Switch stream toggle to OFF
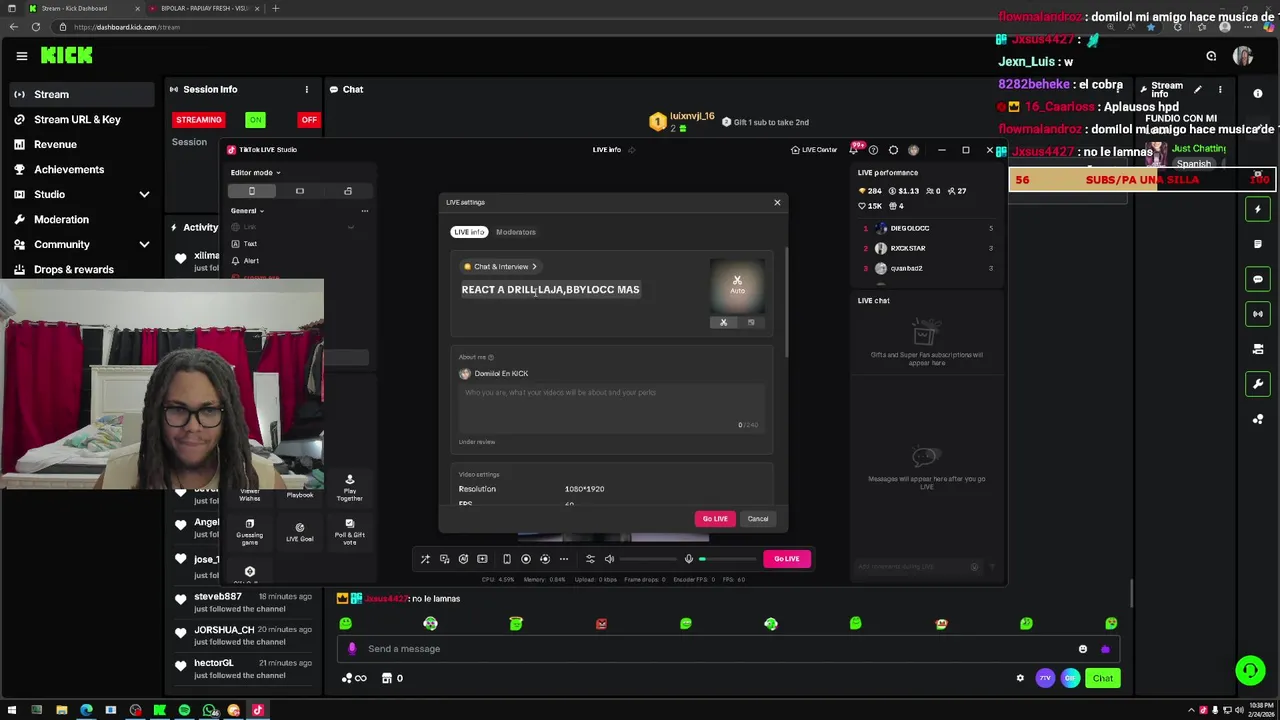The height and width of the screenshot is (720, 1280). (x=309, y=120)
